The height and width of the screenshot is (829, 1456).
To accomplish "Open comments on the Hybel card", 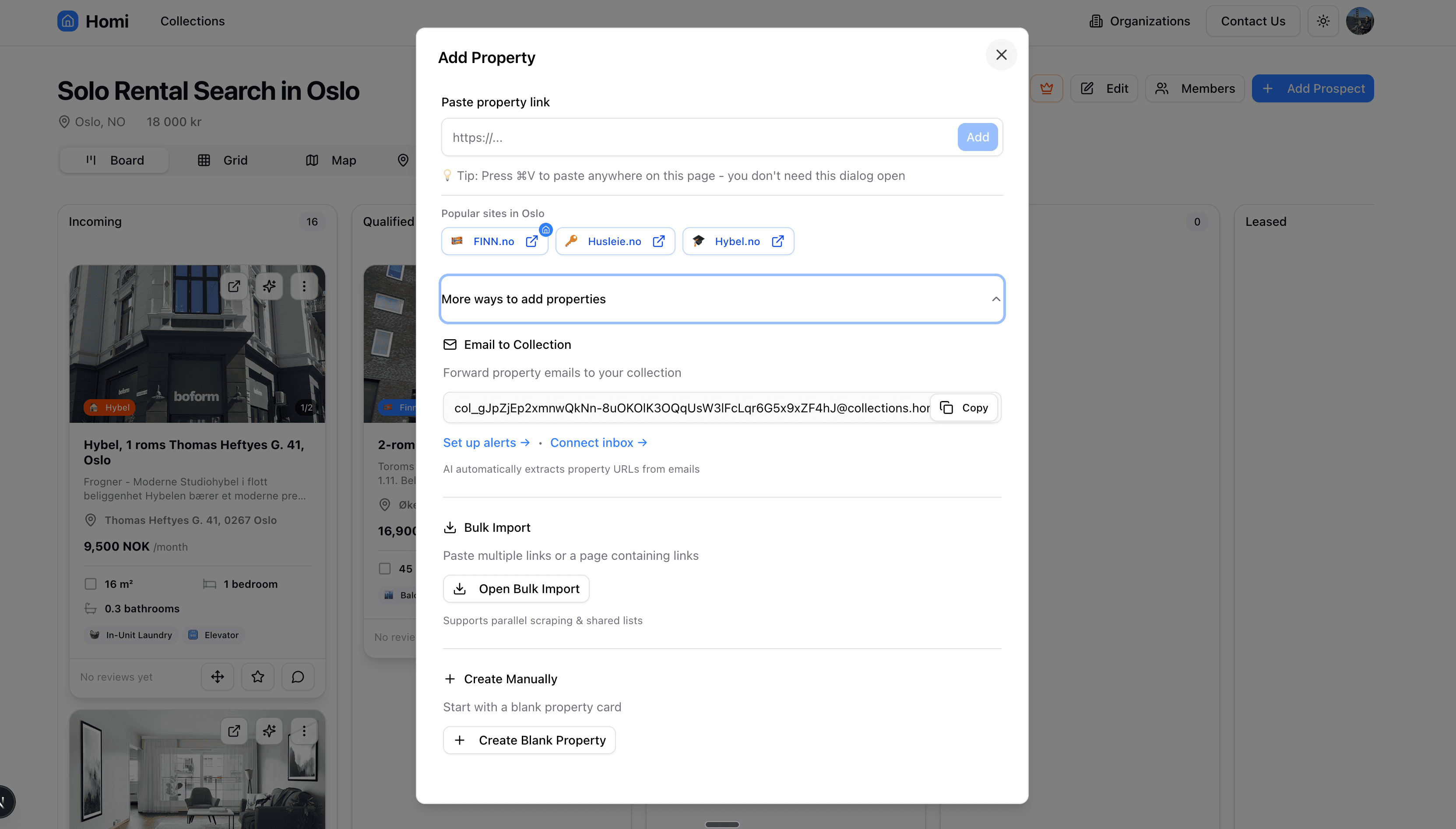I will [298, 676].
